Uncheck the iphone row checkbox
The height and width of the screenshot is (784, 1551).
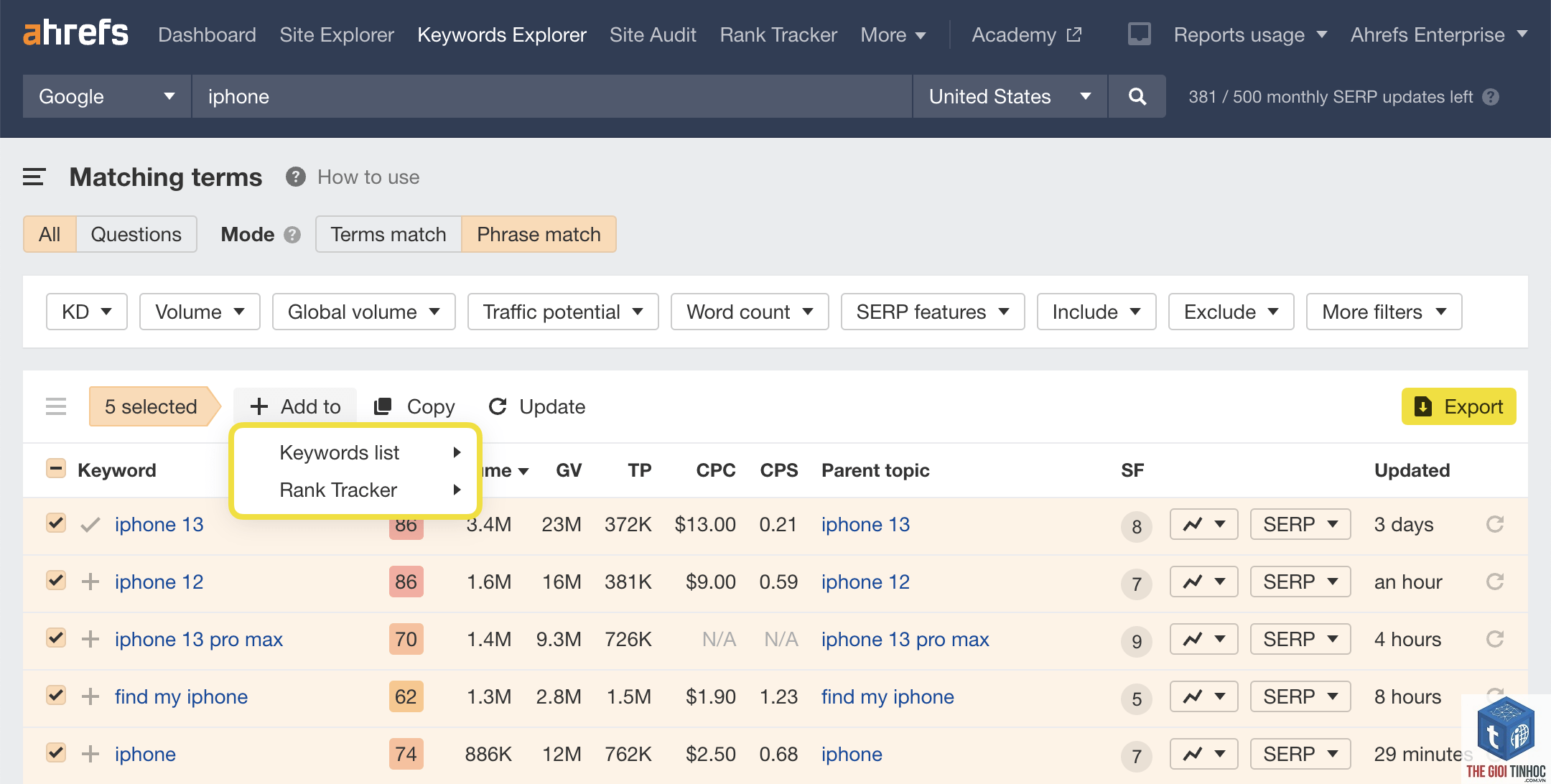[56, 752]
